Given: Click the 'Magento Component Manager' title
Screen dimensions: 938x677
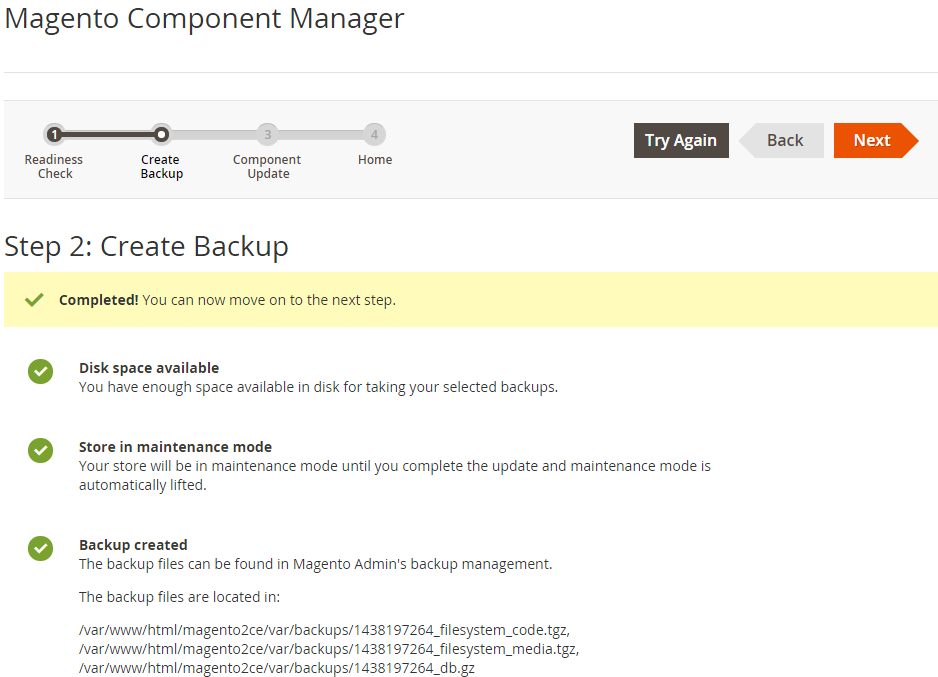Looking at the screenshot, I should pyautogui.click(x=205, y=19).
